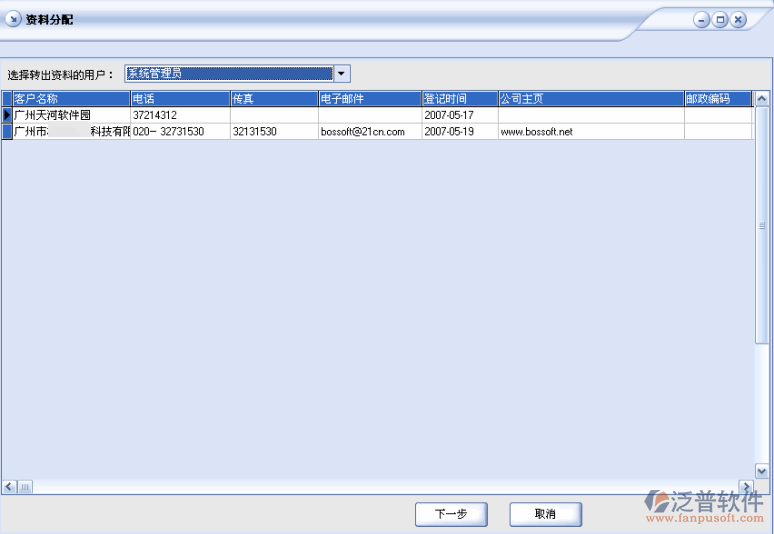Click email cell bossoft@21cn.com
Screen dimensions: 774x534
coord(370,131)
